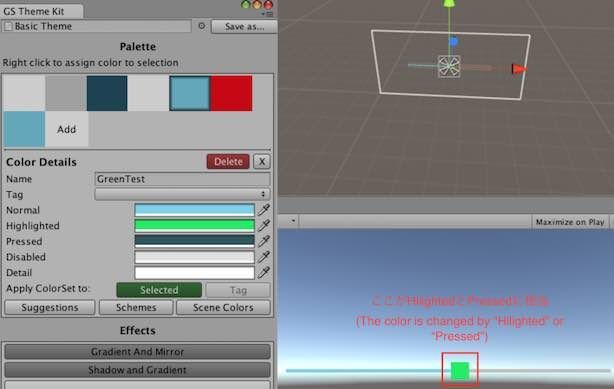Switch to GS Theme Kit tab

[42, 11]
